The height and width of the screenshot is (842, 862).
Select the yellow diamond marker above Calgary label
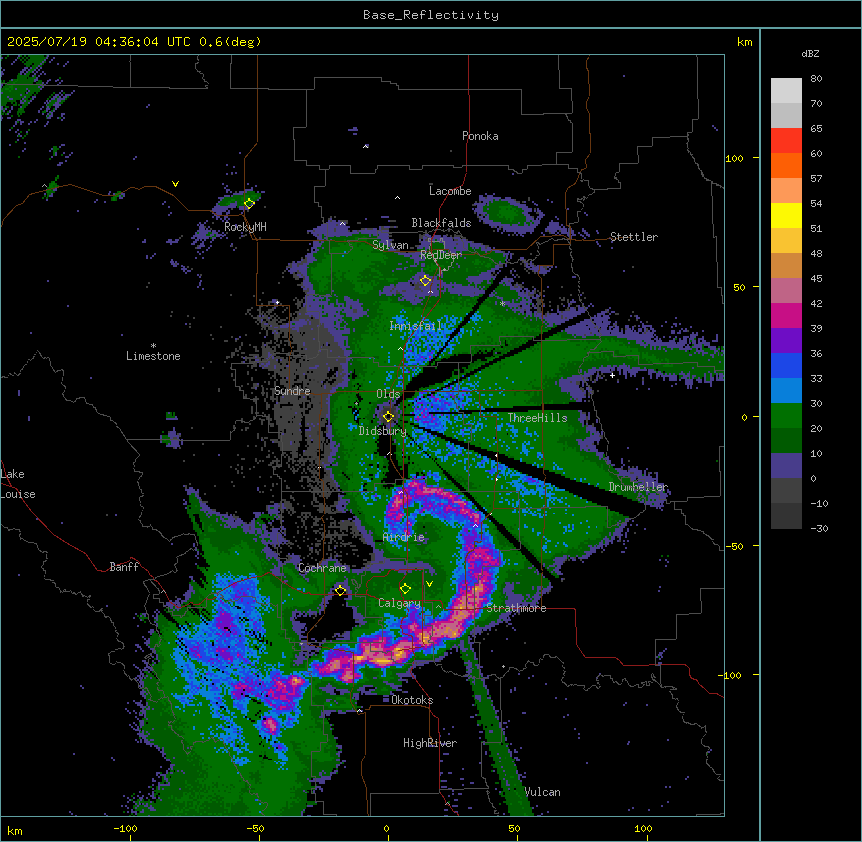pyautogui.click(x=405, y=589)
